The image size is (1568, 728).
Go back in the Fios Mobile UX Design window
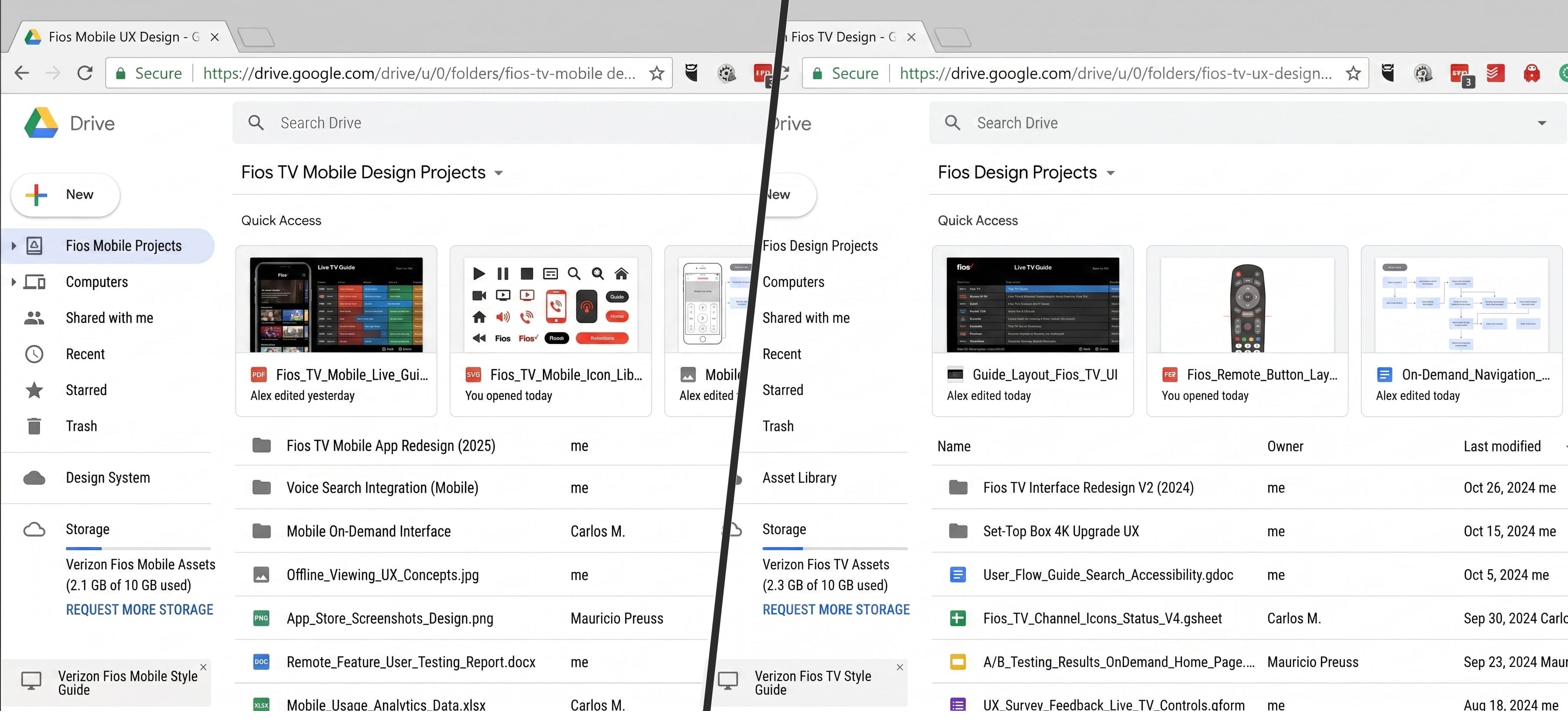(21, 73)
